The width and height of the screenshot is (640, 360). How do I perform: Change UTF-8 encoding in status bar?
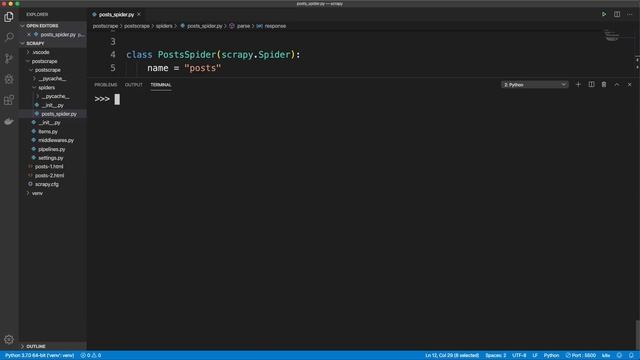pyautogui.click(x=519, y=356)
